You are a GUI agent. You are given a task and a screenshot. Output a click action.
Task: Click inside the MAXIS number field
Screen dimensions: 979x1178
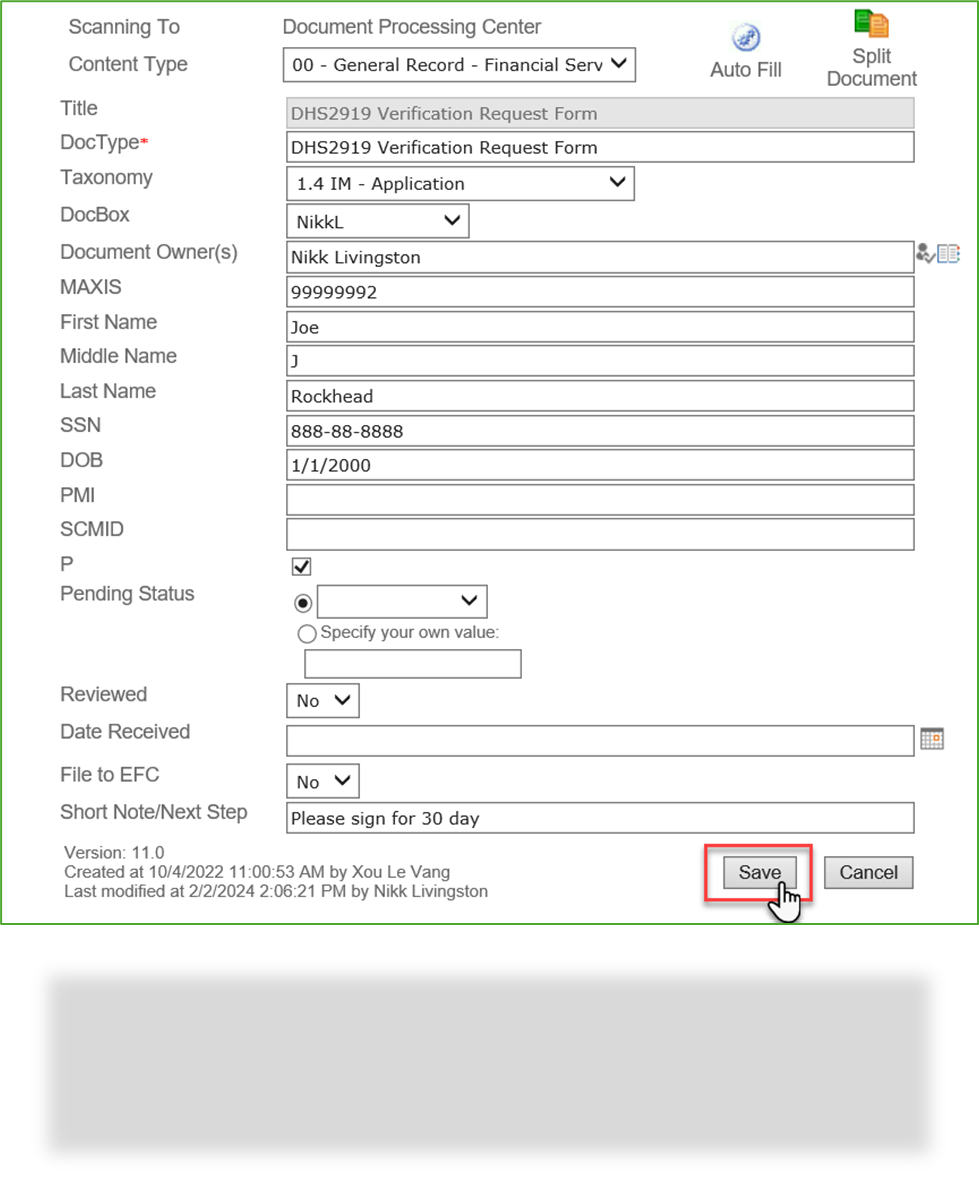pos(600,291)
